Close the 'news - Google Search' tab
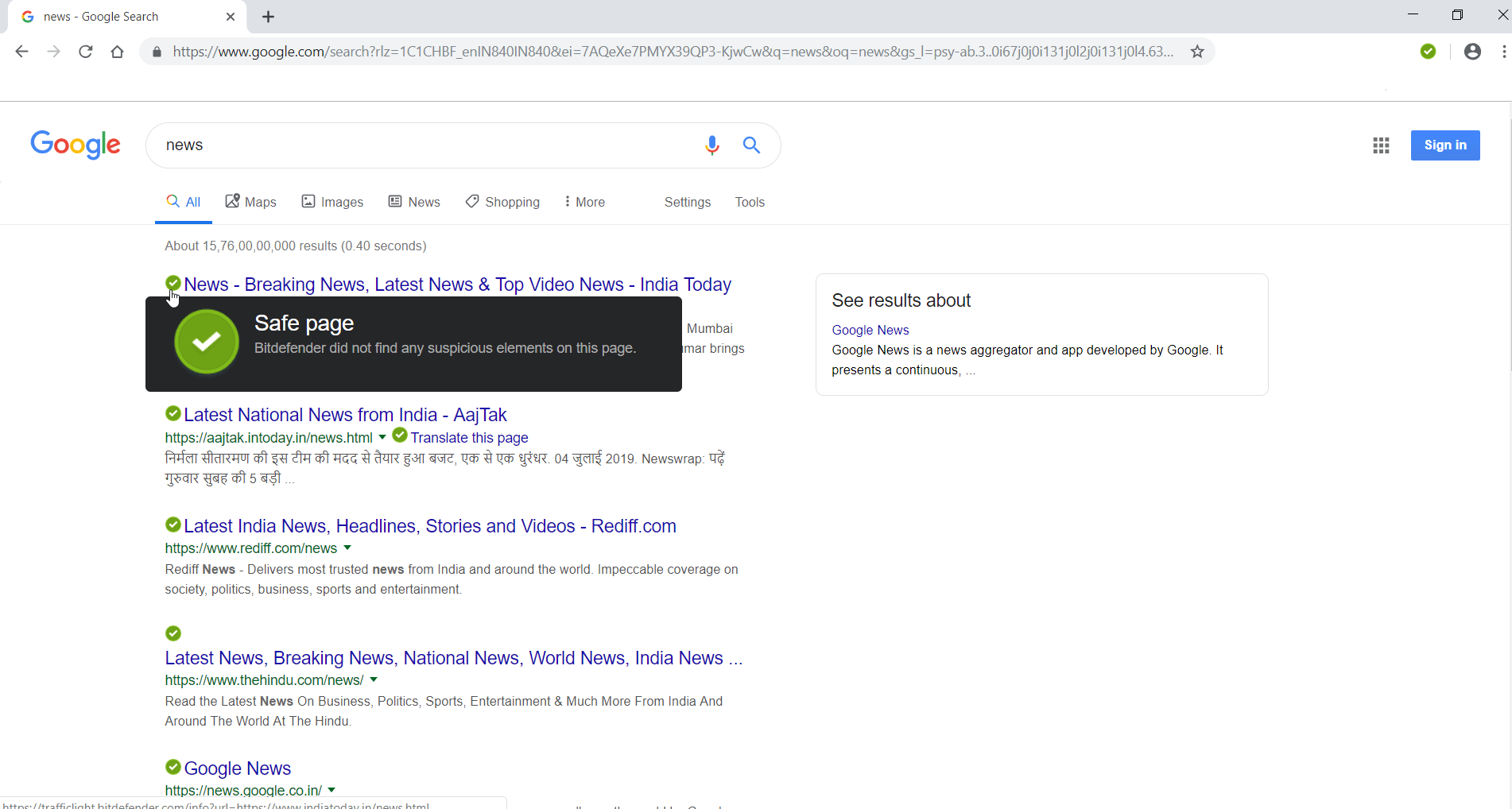The width and height of the screenshot is (1512, 809). coord(231,17)
